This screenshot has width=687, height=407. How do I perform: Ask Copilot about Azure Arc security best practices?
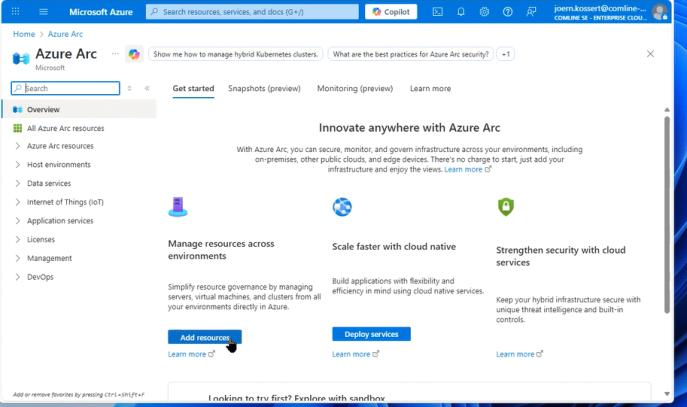coord(411,54)
